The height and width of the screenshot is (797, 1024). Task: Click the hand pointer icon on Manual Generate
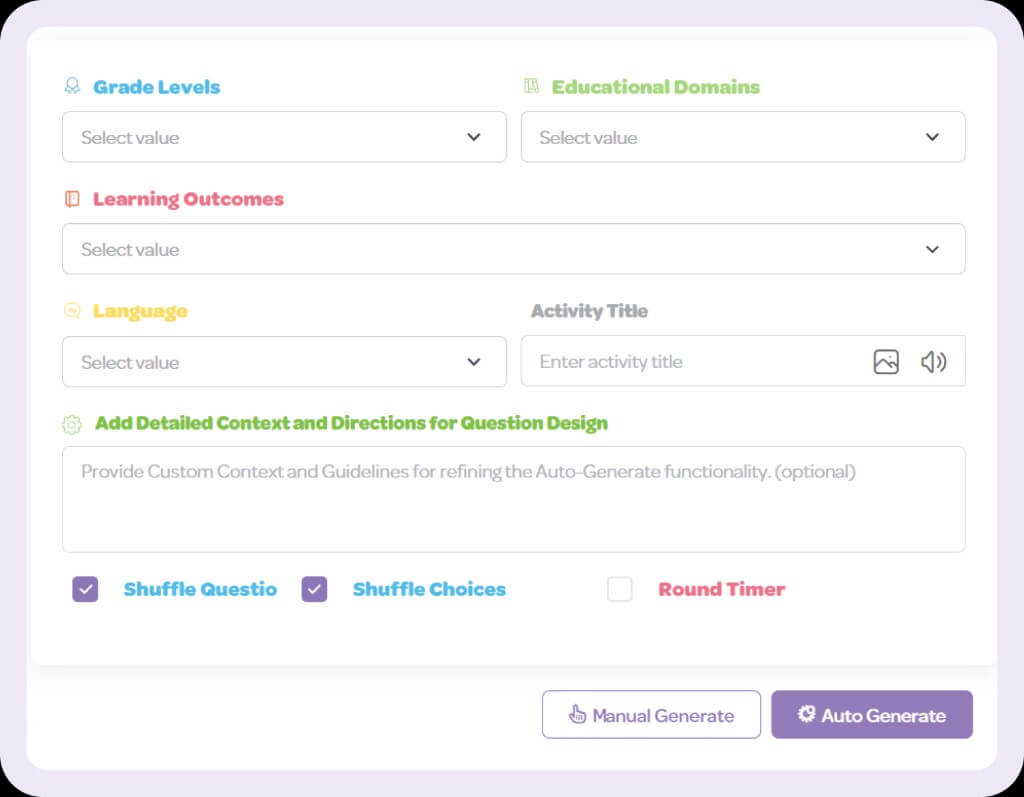(x=577, y=714)
